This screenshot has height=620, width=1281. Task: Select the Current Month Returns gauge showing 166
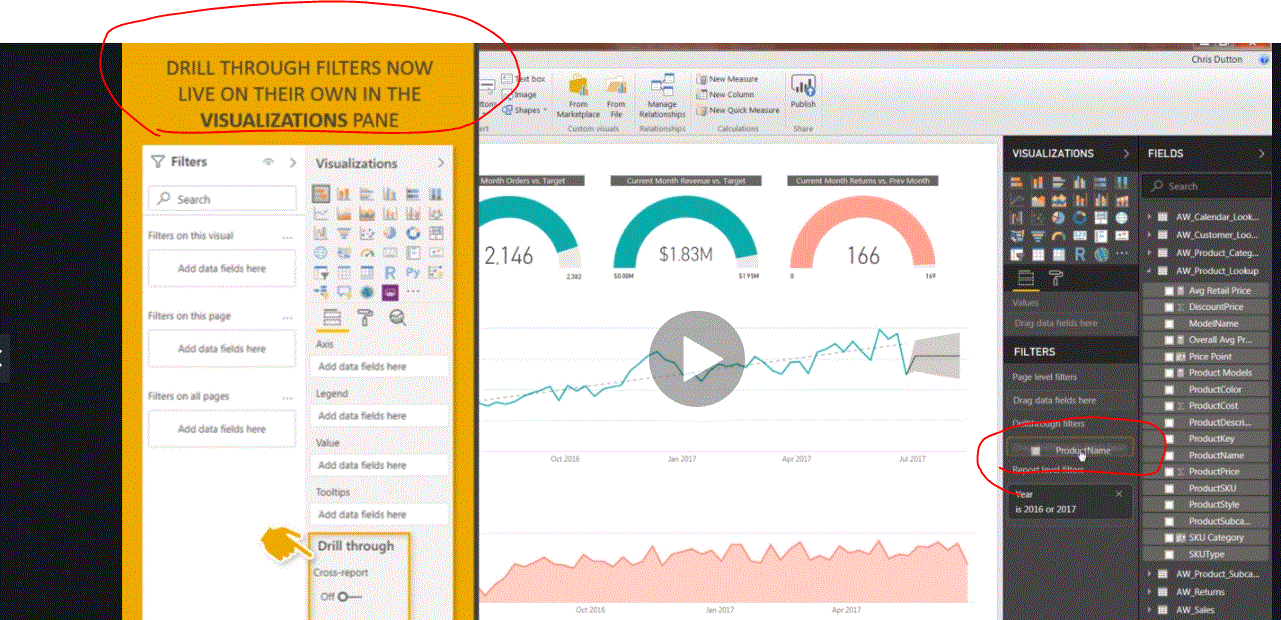862,232
